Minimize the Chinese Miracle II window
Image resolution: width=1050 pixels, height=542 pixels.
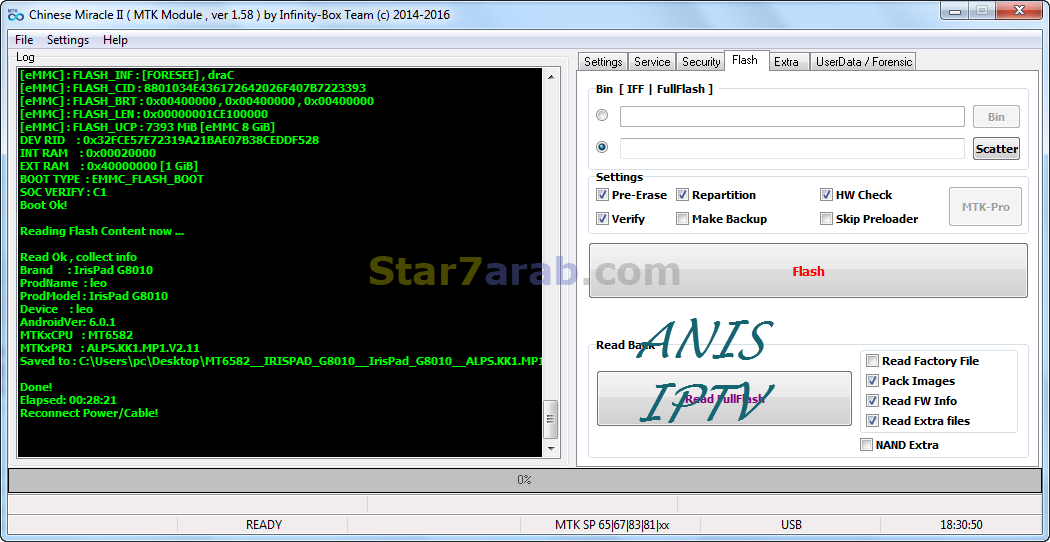click(x=955, y=10)
